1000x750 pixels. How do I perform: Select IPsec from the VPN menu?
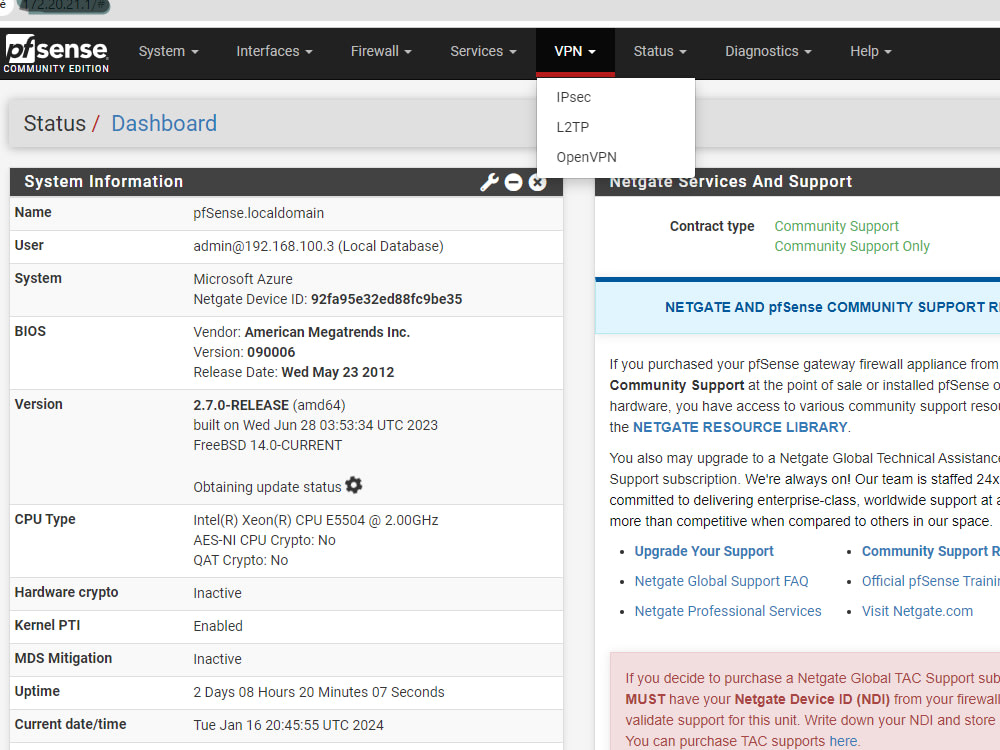573,97
